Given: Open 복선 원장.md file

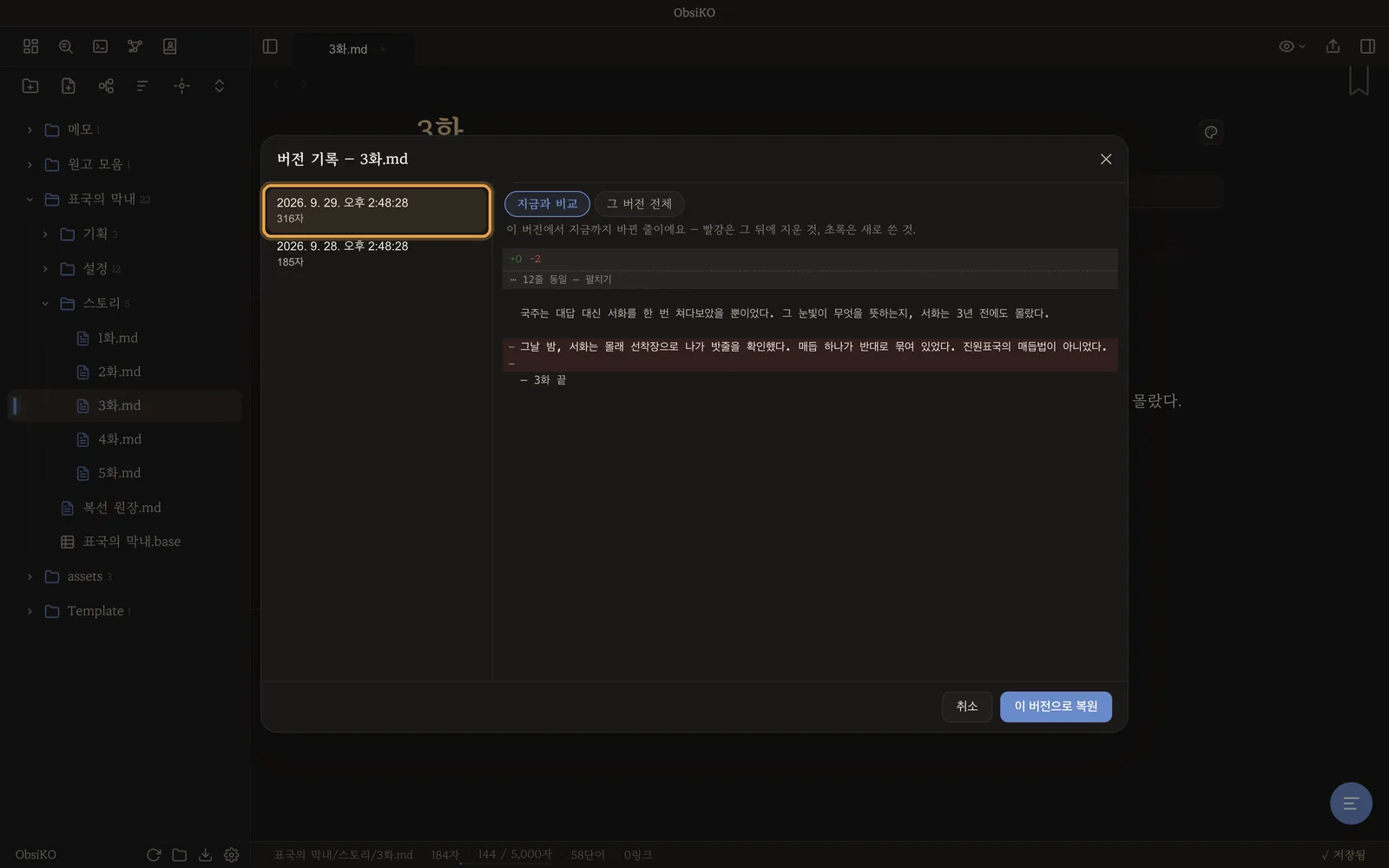Looking at the screenshot, I should pyautogui.click(x=125, y=507).
